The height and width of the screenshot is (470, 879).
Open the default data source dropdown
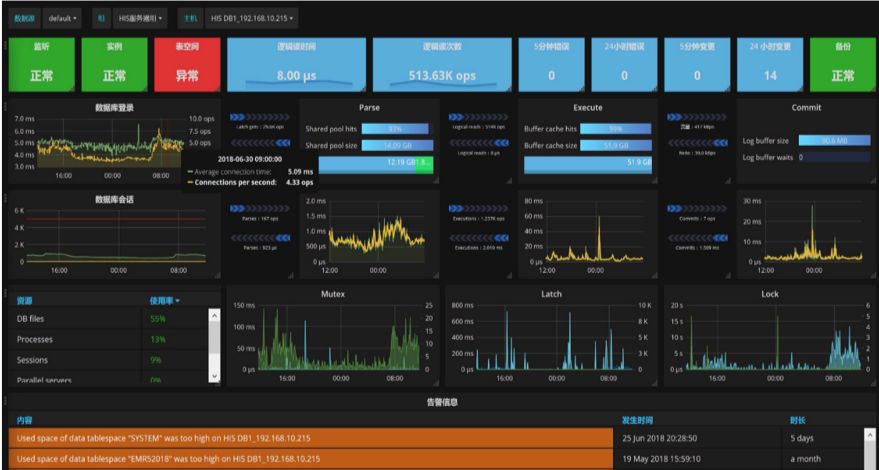[x=62, y=19]
